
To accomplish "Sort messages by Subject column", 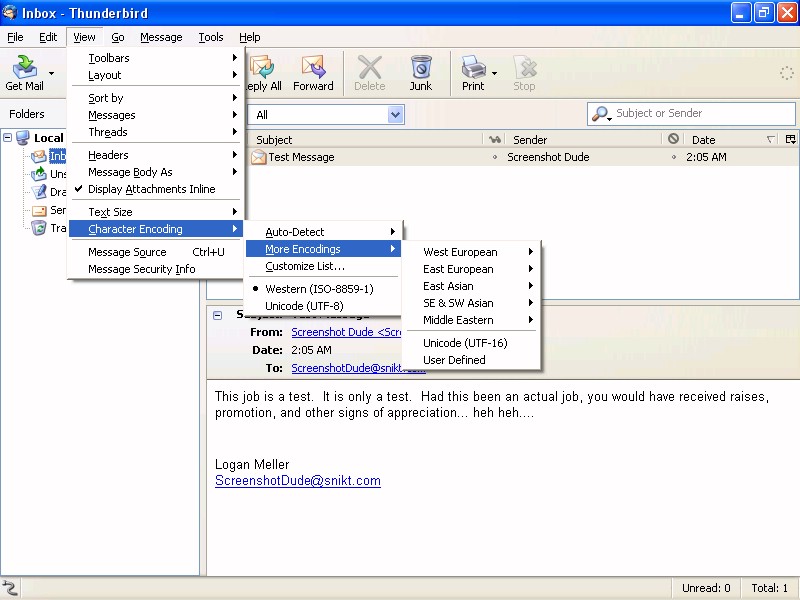I will 365,139.
